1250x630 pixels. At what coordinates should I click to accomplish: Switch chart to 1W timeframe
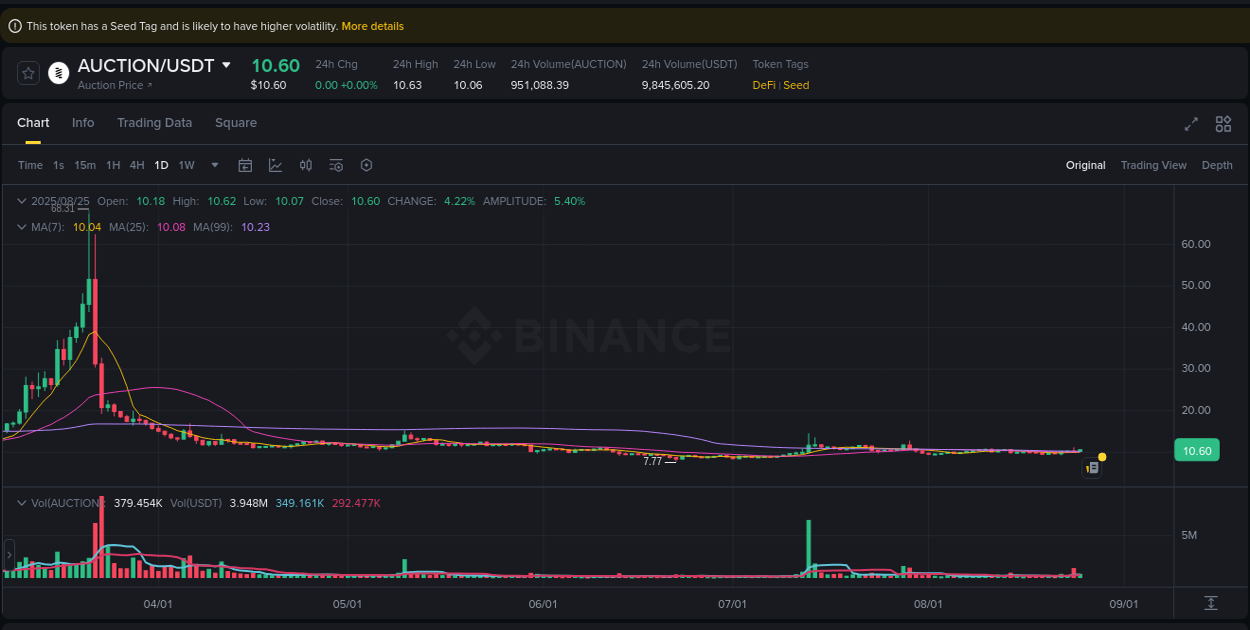[x=186, y=164]
